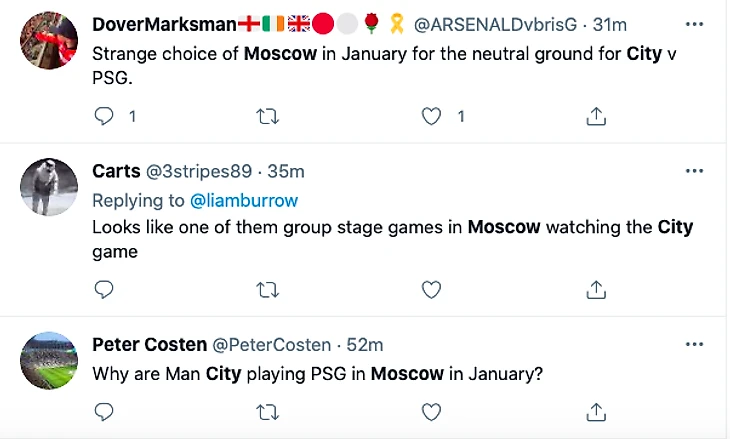The width and height of the screenshot is (730, 439).
Task: View DoverMarksman's profile avatar
Action: click(49, 41)
